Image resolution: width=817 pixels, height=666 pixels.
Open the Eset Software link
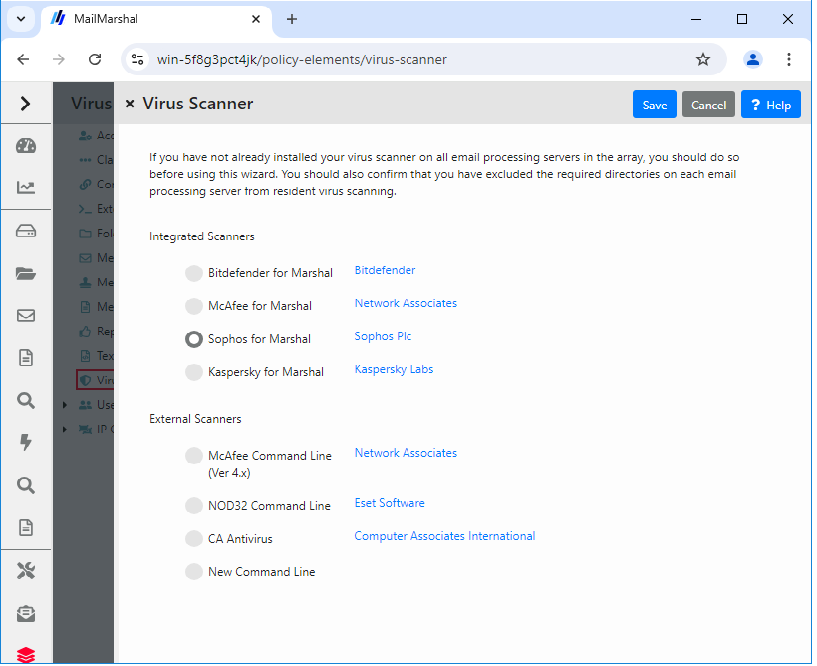389,503
